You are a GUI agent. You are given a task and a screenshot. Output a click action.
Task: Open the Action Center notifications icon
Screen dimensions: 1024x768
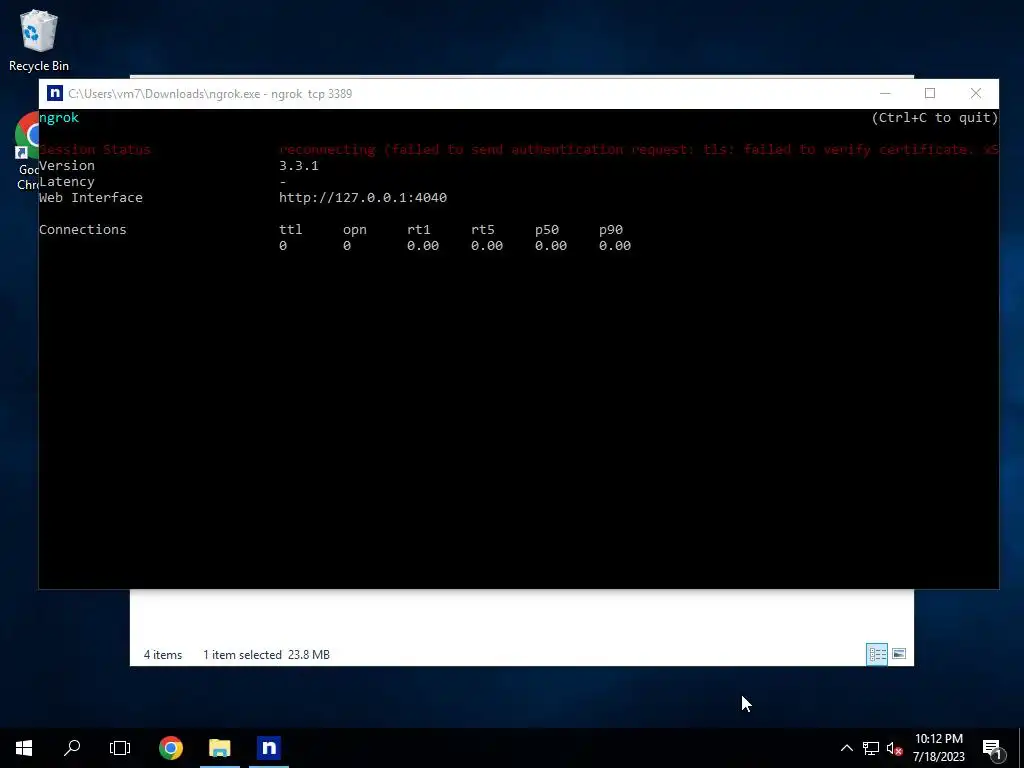point(992,748)
